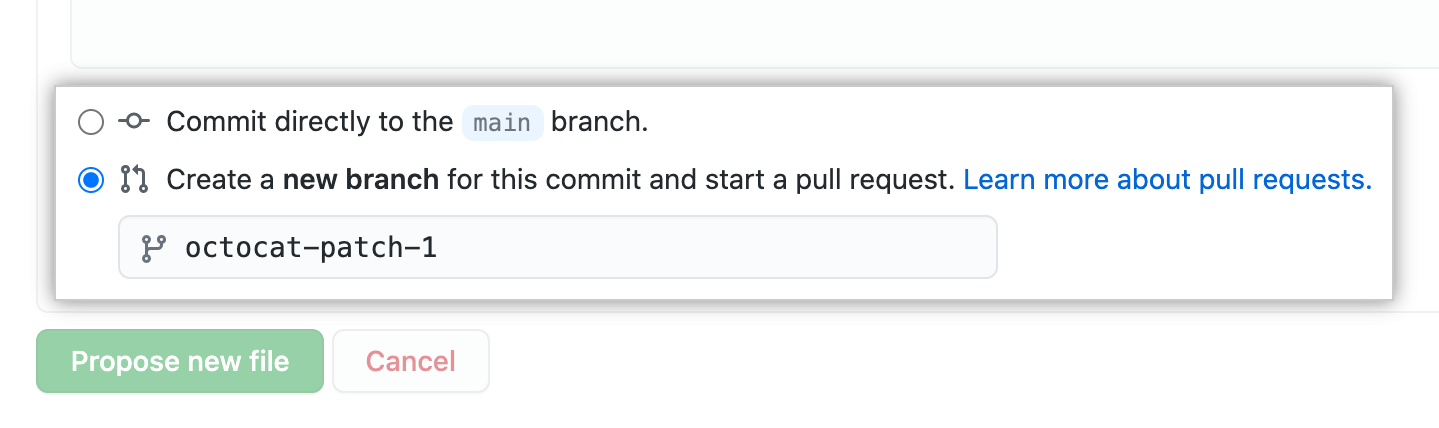Click the octocat-patch-1 branch name text

(x=311, y=248)
